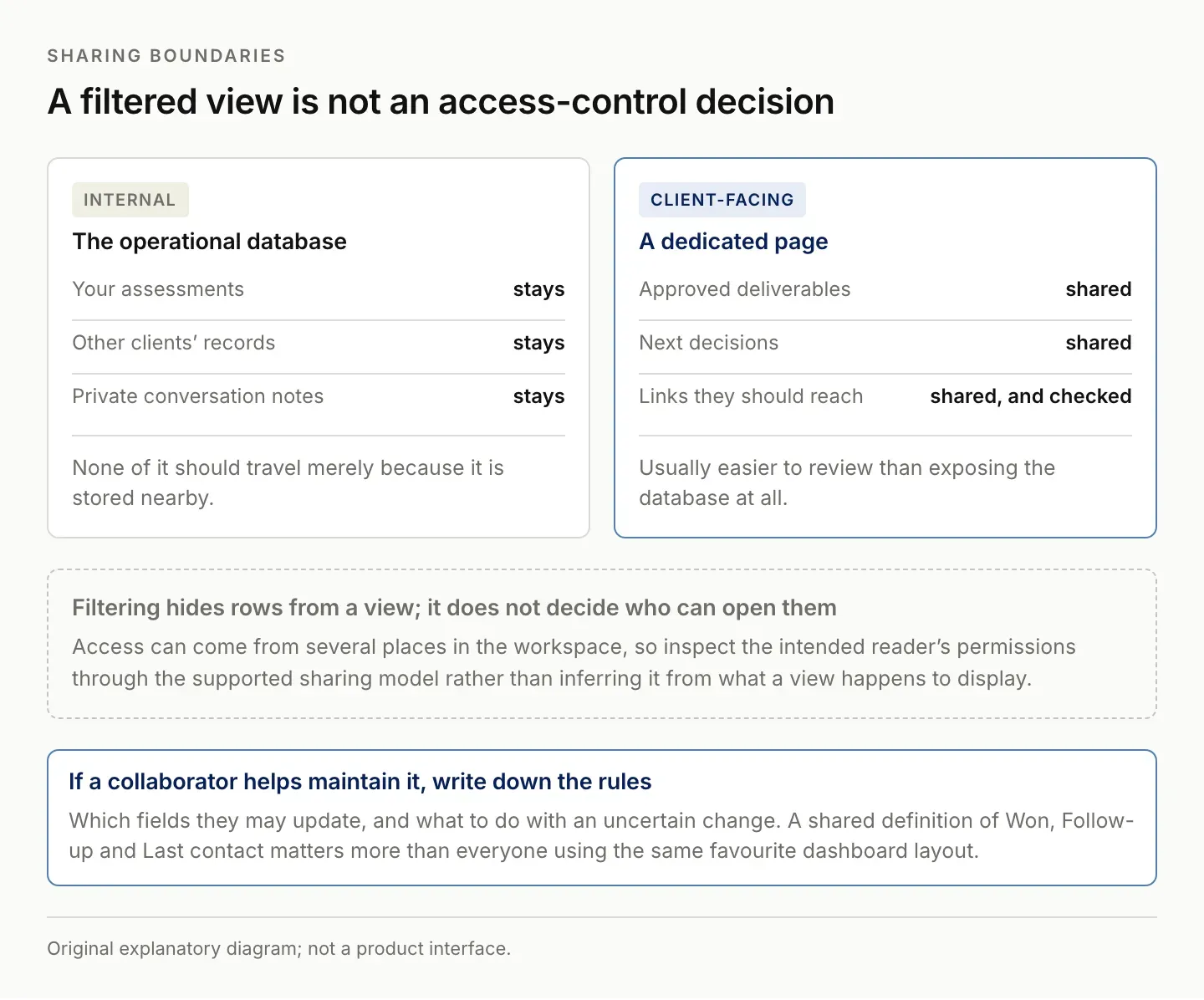The width and height of the screenshot is (1204, 1000).
Task: Click the 'Approved deliverables' row label
Action: click(x=744, y=289)
